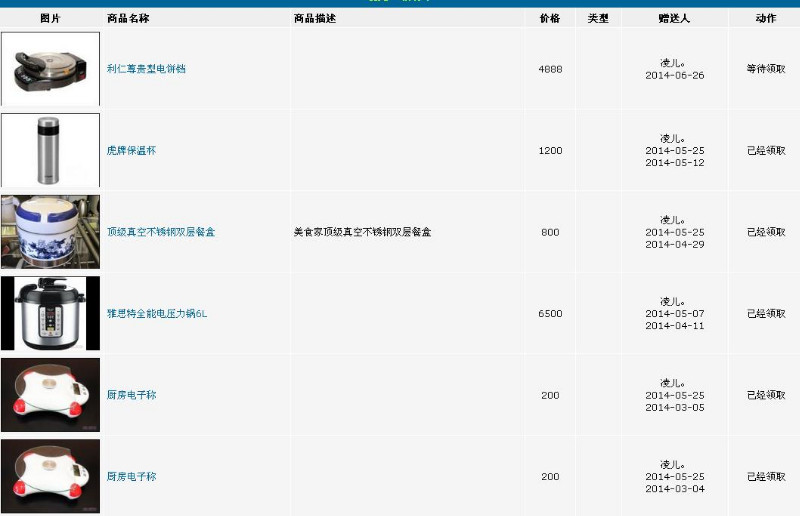The image size is (800, 516).
Task: Click the price 1200
Action: (550, 151)
